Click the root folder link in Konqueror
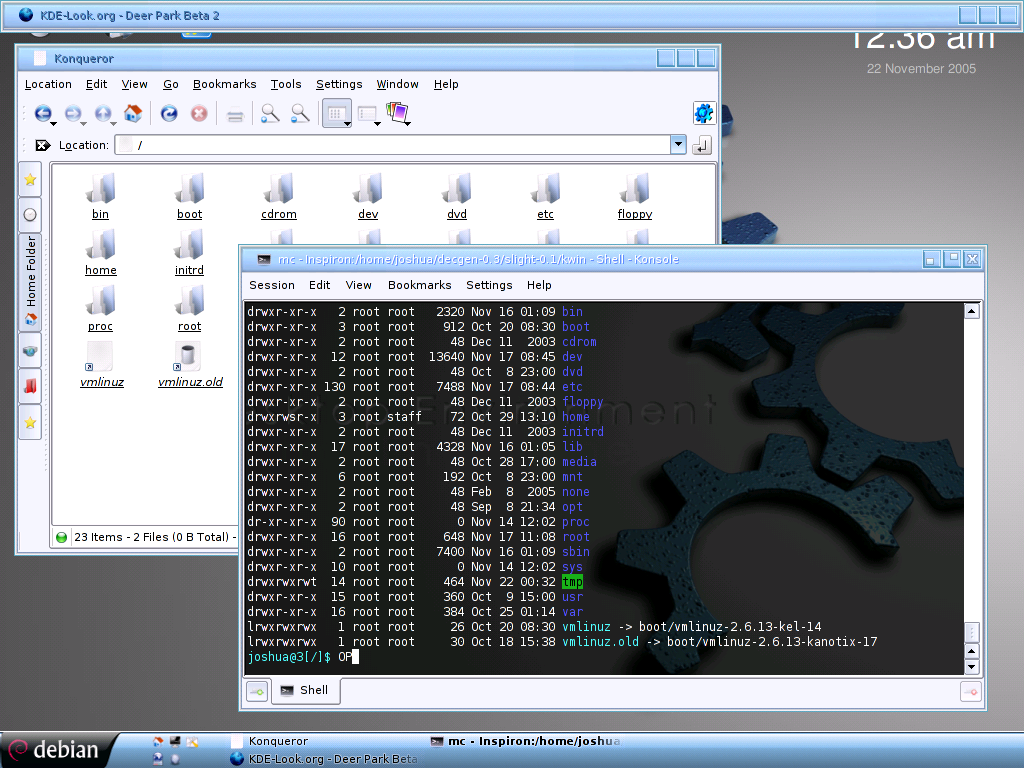 (189, 327)
